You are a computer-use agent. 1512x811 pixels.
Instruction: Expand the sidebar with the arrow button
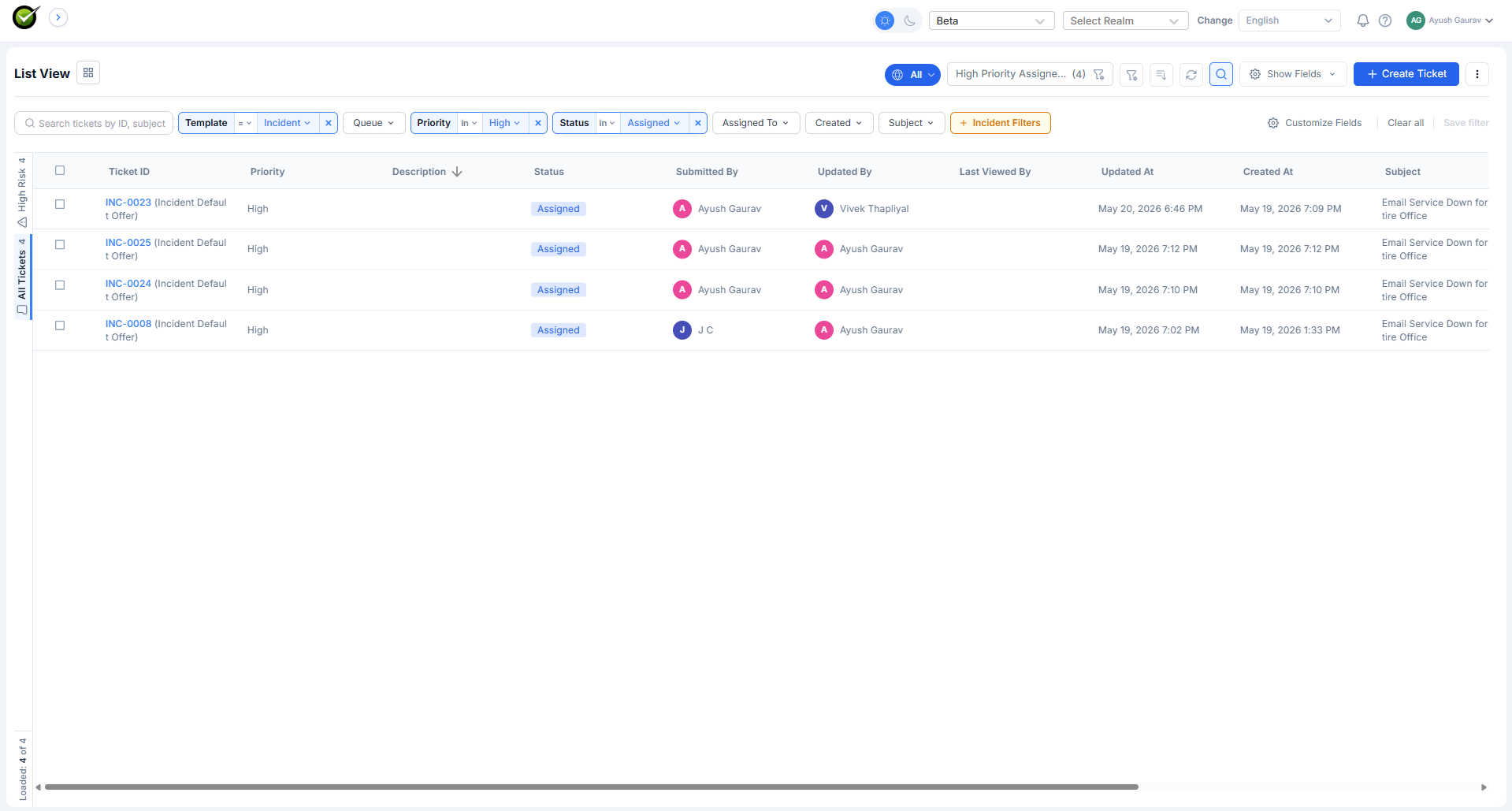(x=58, y=17)
